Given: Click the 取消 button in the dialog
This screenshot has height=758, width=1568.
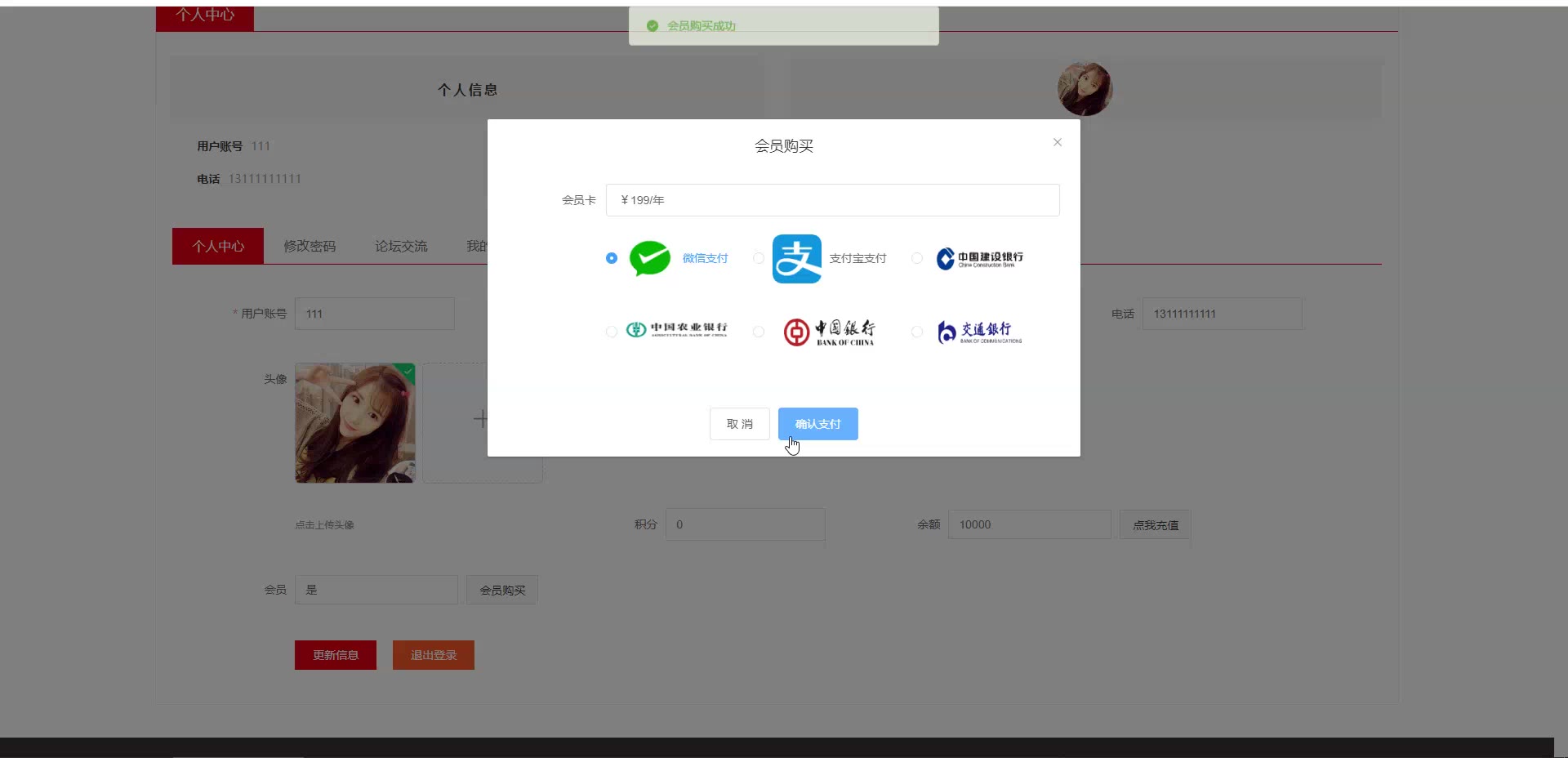Looking at the screenshot, I should 740,424.
